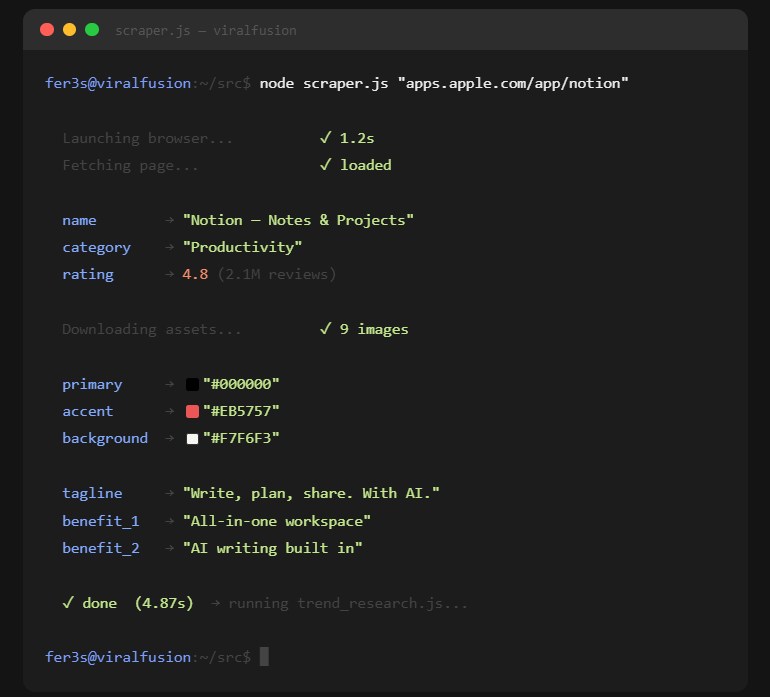
Task: Click the black primary color swatch
Action: coord(192,384)
